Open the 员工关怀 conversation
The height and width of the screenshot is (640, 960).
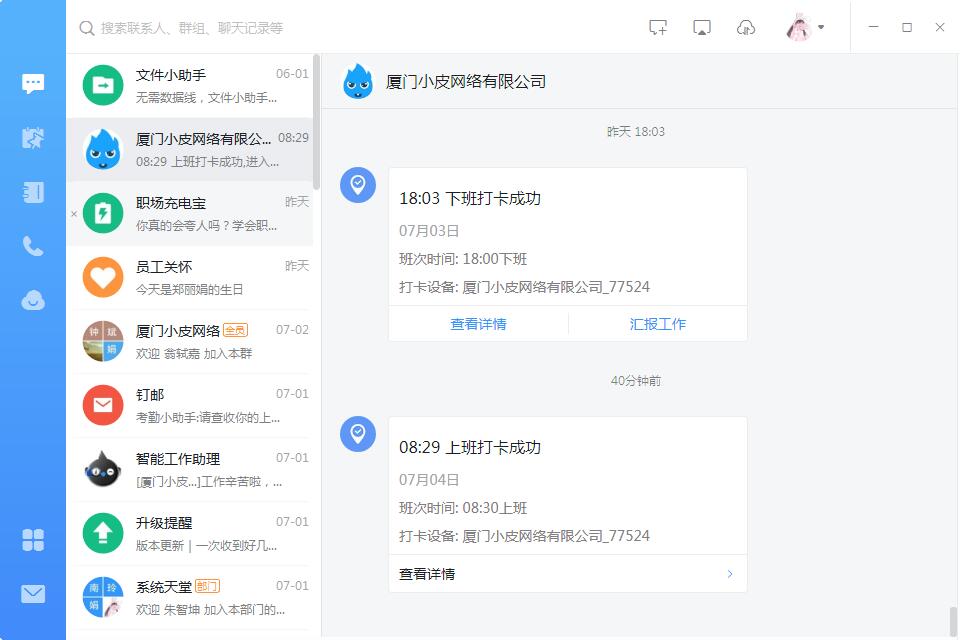pyautogui.click(x=190, y=277)
